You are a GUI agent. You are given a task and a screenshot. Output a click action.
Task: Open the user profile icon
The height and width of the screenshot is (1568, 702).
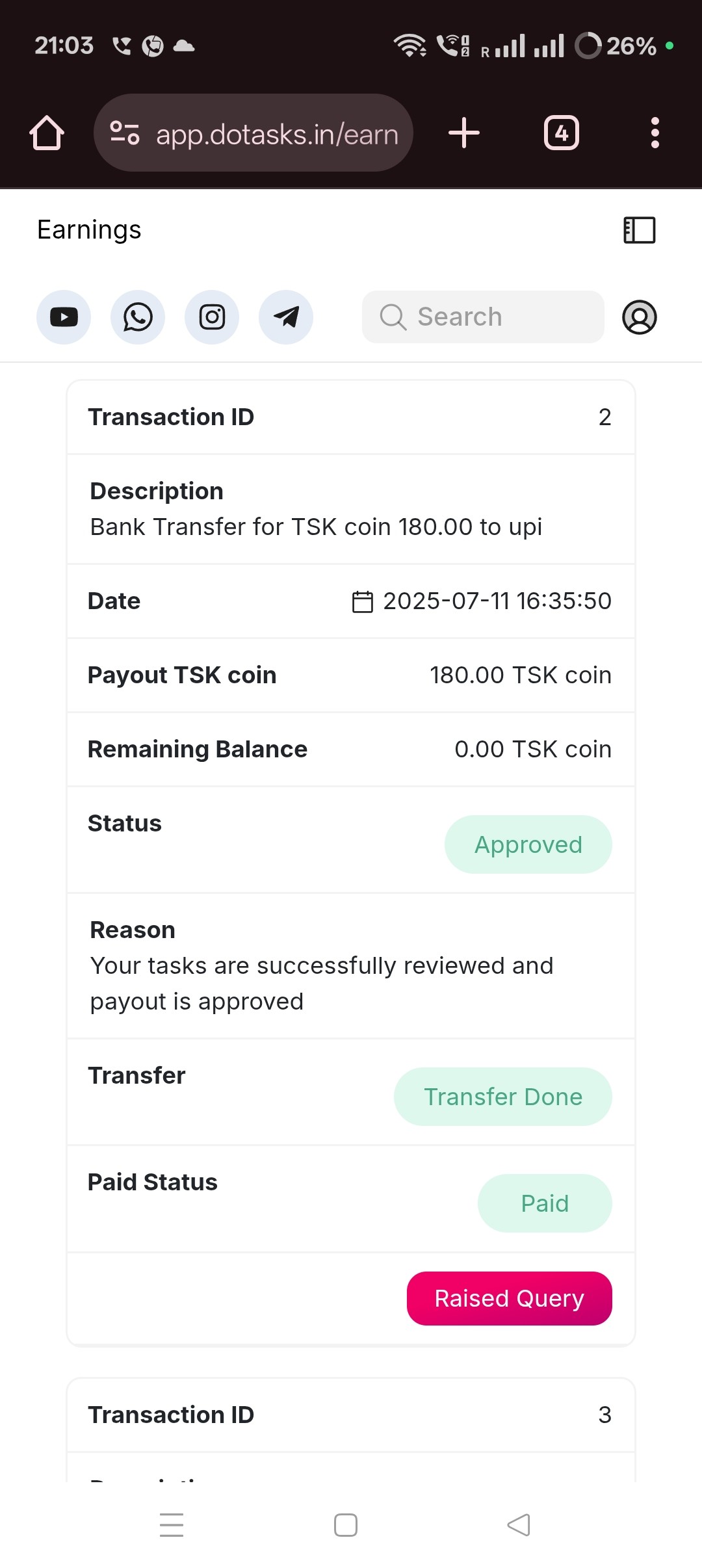[640, 317]
